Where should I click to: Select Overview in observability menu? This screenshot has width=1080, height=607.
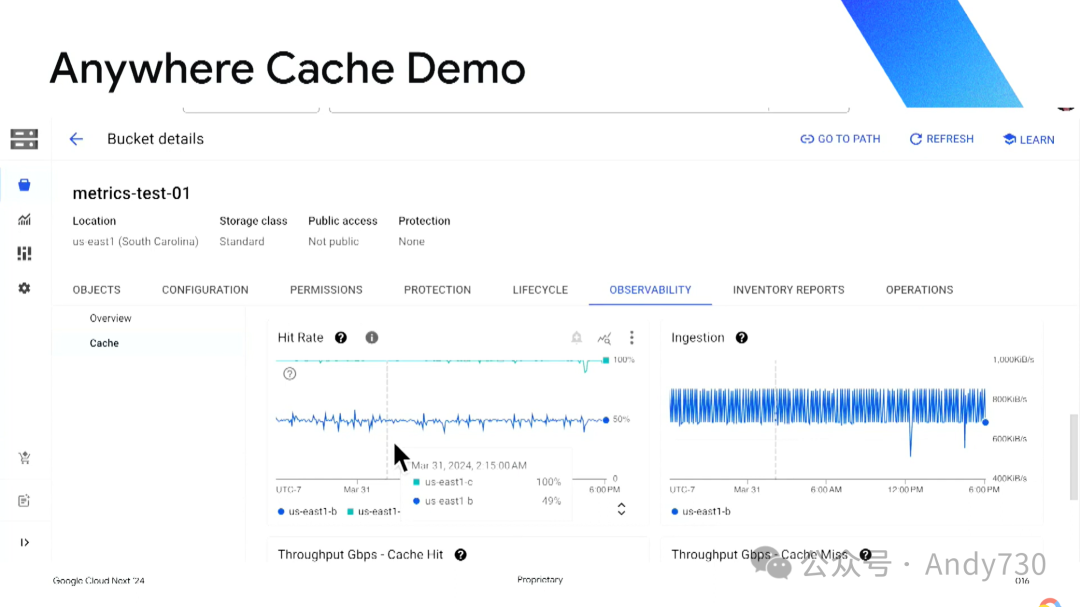(110, 318)
